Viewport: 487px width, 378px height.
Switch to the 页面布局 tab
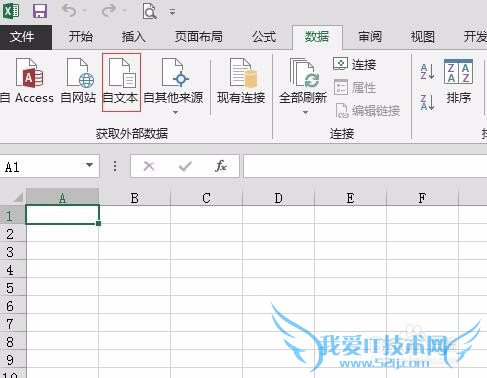pos(199,37)
